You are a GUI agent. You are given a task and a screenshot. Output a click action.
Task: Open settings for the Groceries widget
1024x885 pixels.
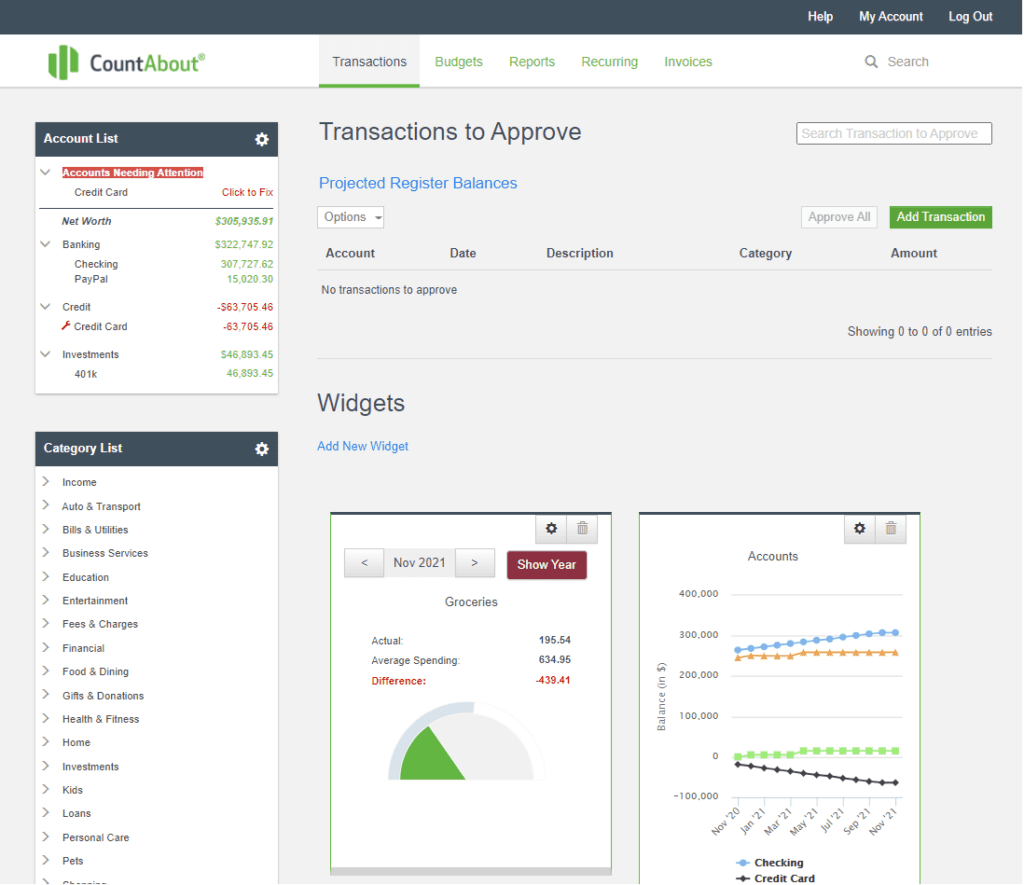click(x=551, y=528)
